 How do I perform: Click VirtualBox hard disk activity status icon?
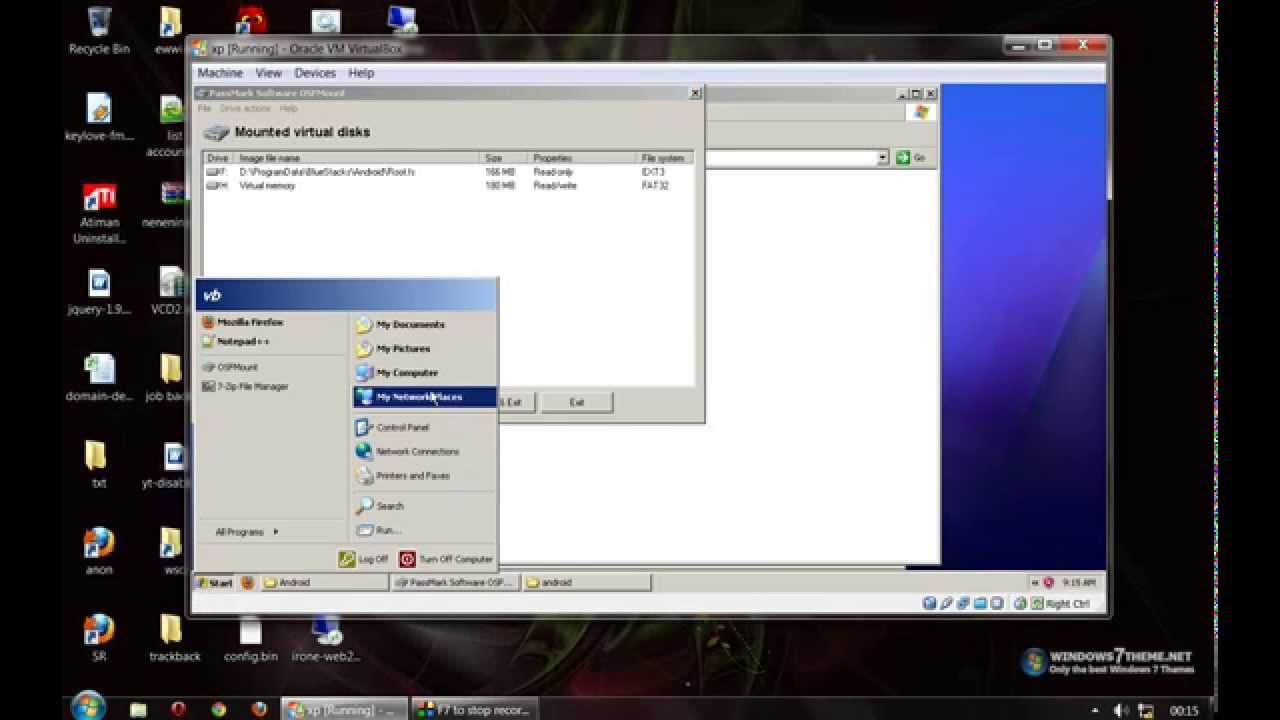tap(930, 603)
